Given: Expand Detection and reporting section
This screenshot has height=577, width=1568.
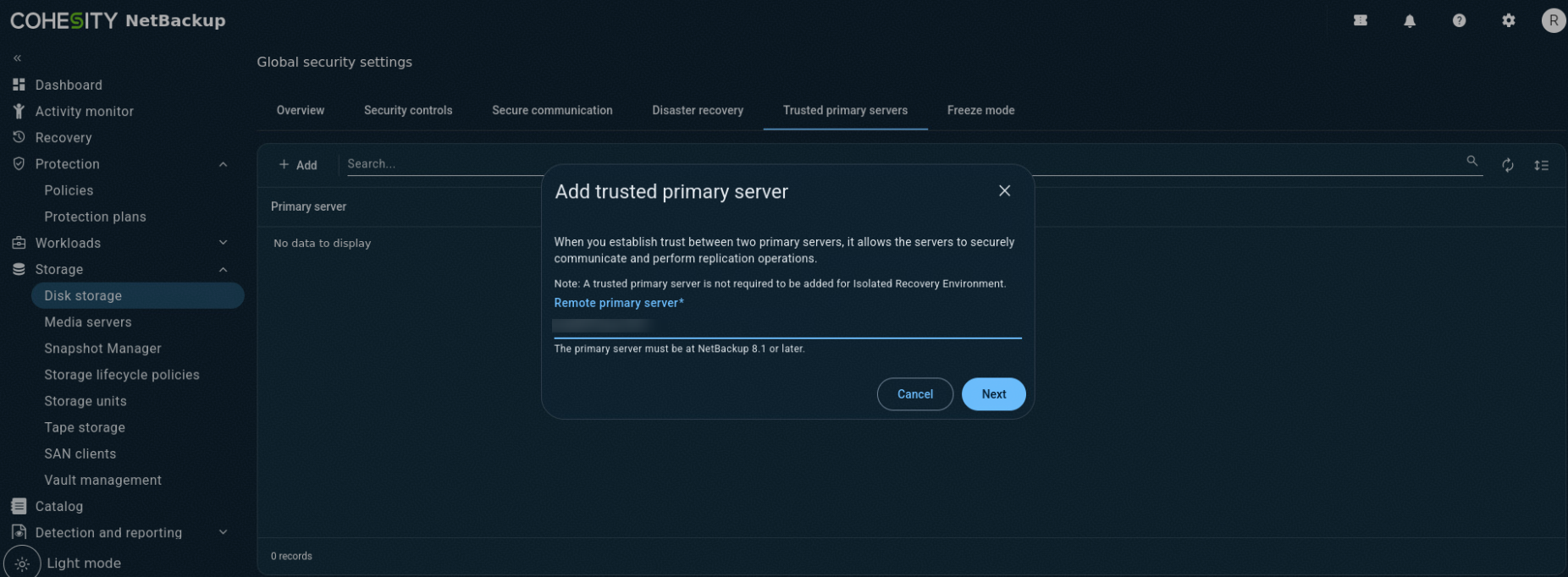Looking at the screenshot, I should coord(223,532).
